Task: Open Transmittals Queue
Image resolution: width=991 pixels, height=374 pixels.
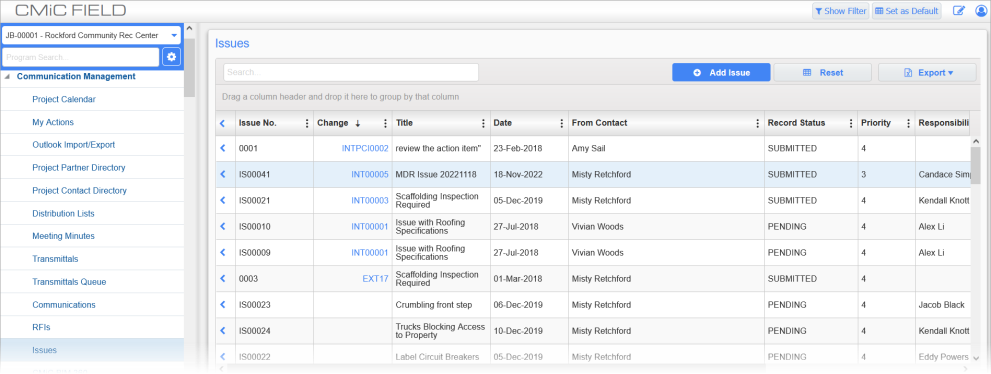Action: (69, 282)
